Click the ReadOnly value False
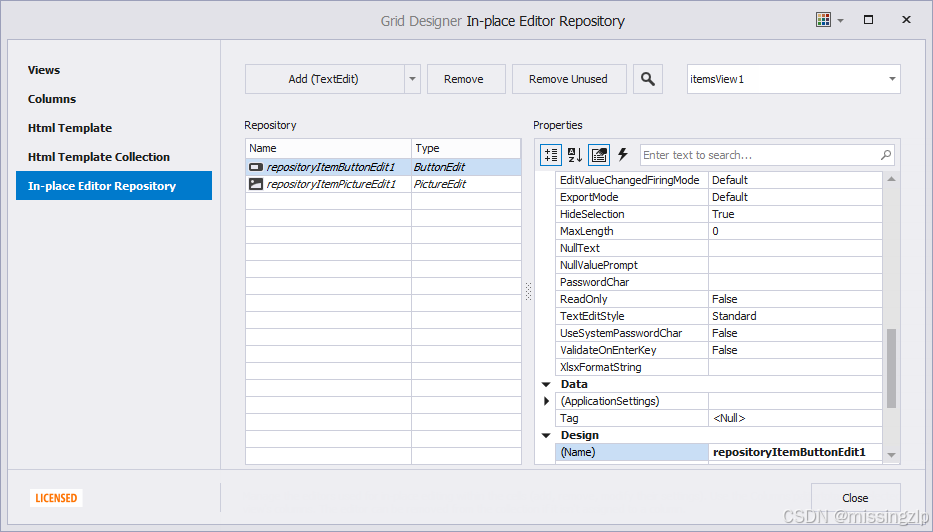The image size is (933, 532). 795,299
